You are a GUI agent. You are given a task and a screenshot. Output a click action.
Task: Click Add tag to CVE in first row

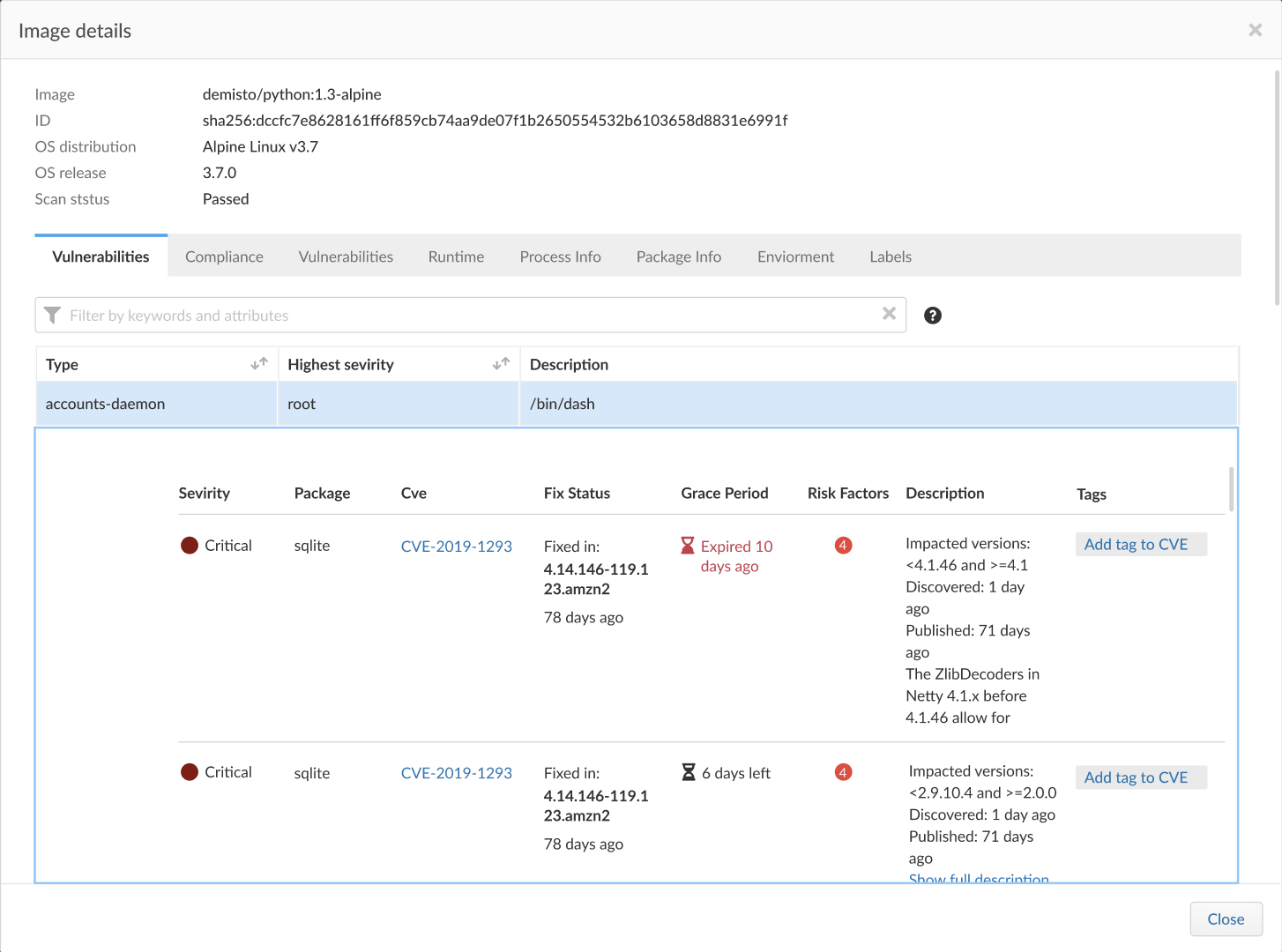[x=1141, y=545]
